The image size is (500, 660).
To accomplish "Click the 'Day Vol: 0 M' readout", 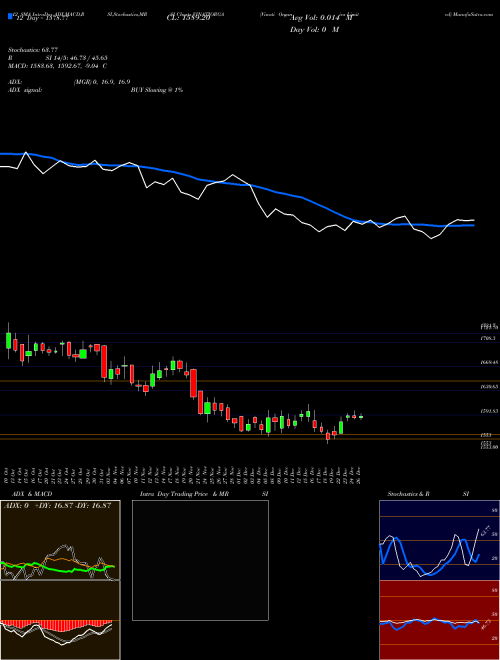I will click(x=314, y=29).
